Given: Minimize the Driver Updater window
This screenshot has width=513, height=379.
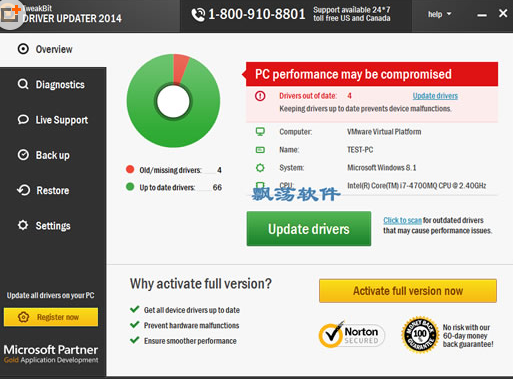Looking at the screenshot, I should (x=482, y=15).
